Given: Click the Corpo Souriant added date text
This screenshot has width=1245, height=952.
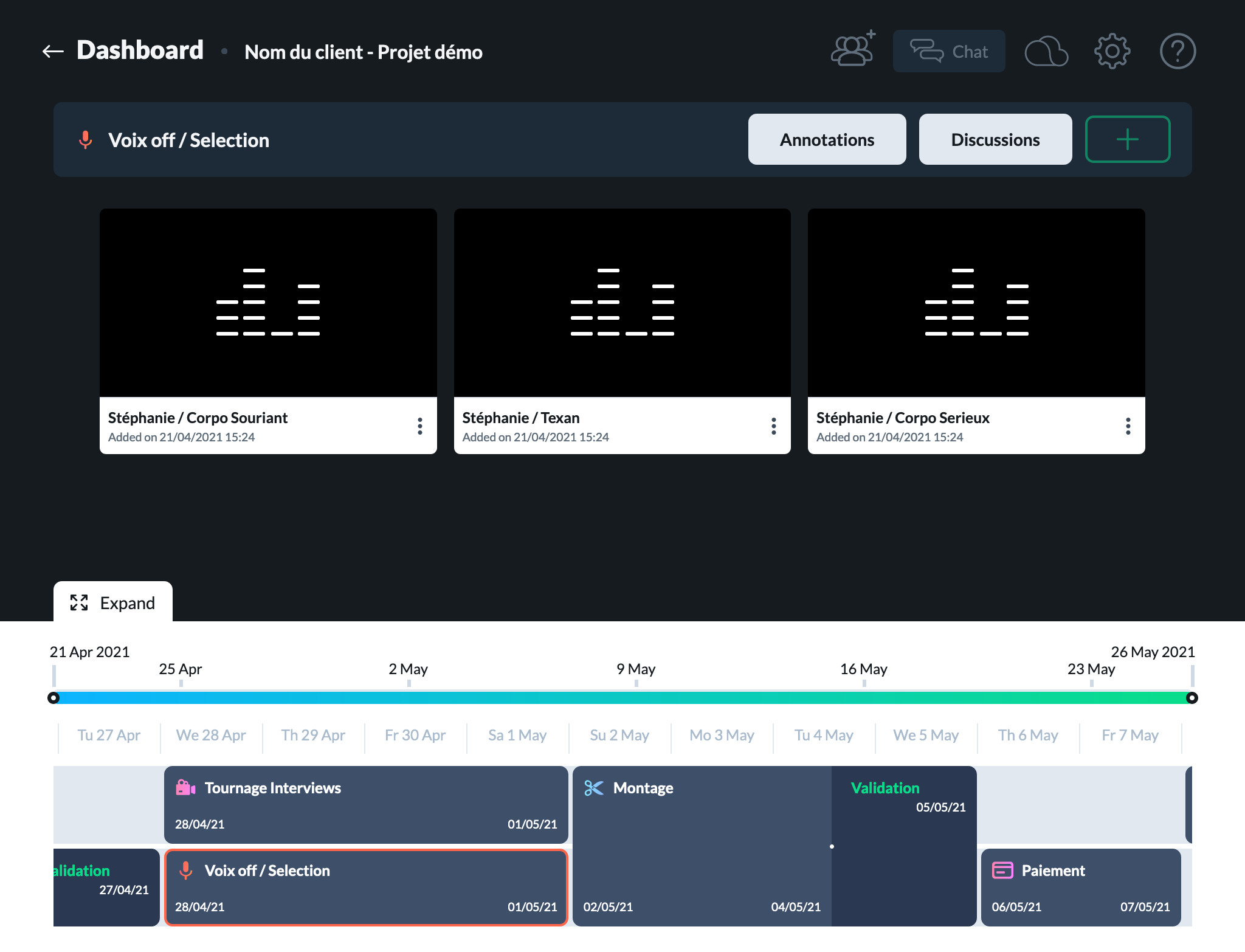Looking at the screenshot, I should click(x=181, y=437).
